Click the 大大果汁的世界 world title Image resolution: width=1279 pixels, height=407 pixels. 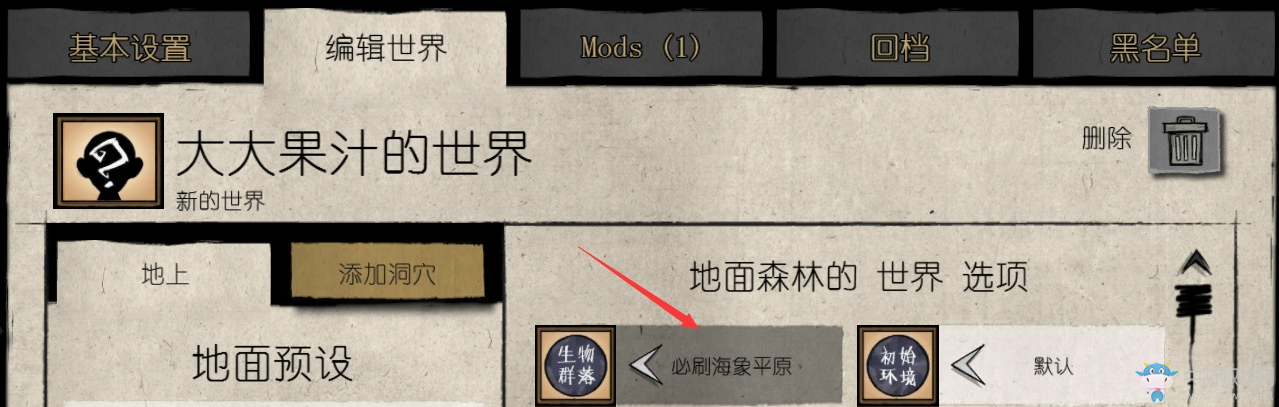click(353, 155)
